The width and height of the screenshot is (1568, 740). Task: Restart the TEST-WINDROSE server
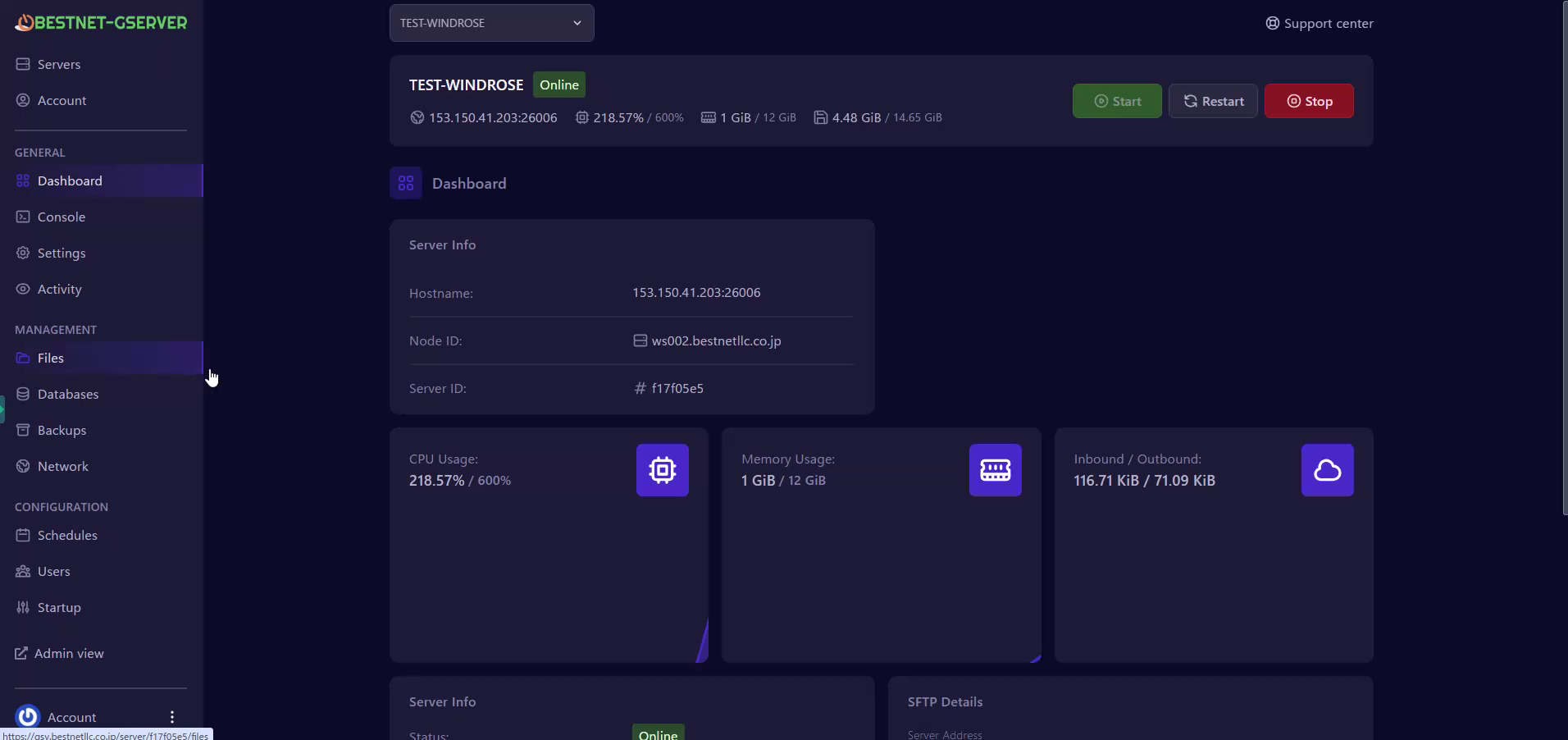click(1212, 101)
